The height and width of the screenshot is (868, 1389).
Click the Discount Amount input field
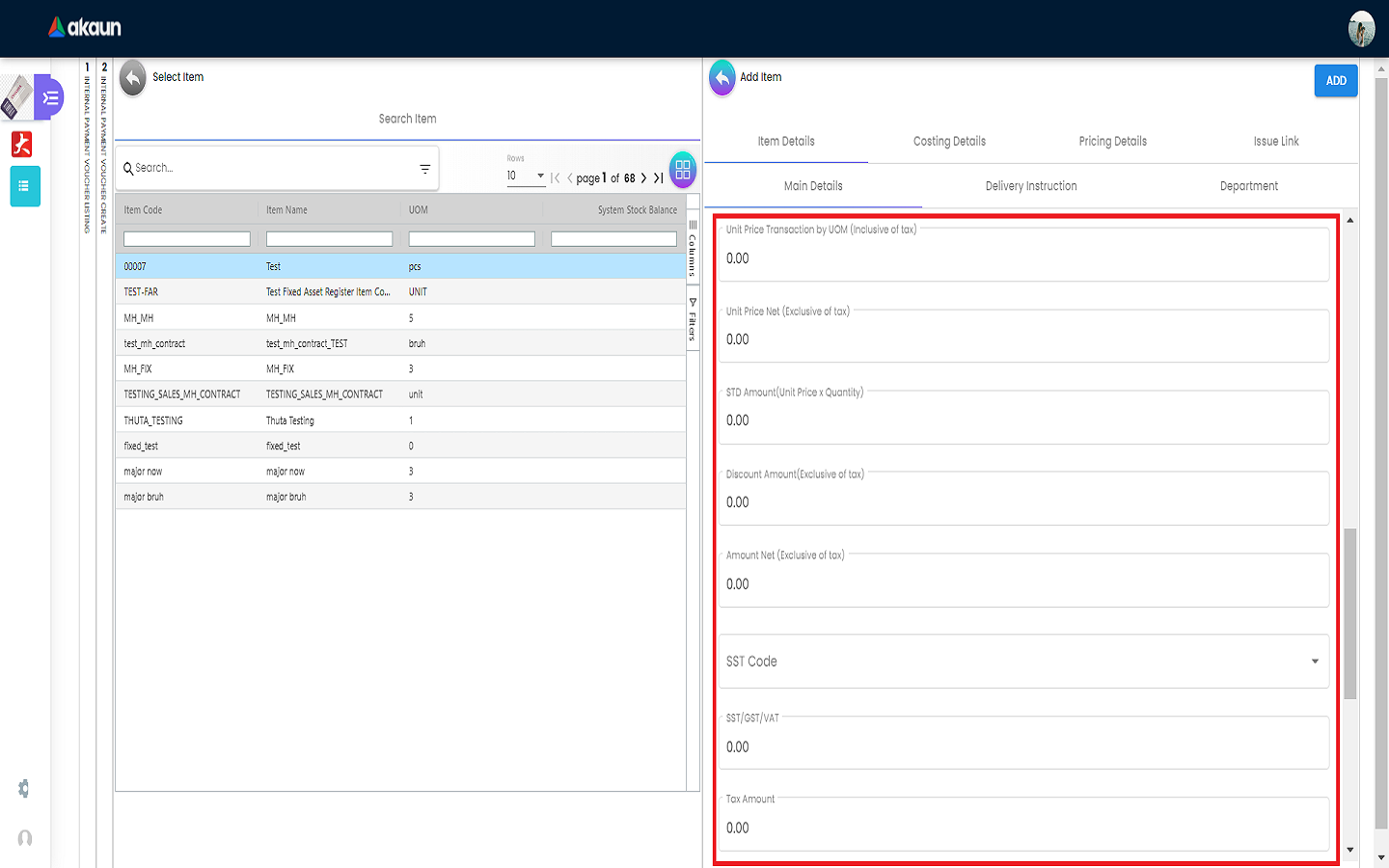[x=1023, y=502]
